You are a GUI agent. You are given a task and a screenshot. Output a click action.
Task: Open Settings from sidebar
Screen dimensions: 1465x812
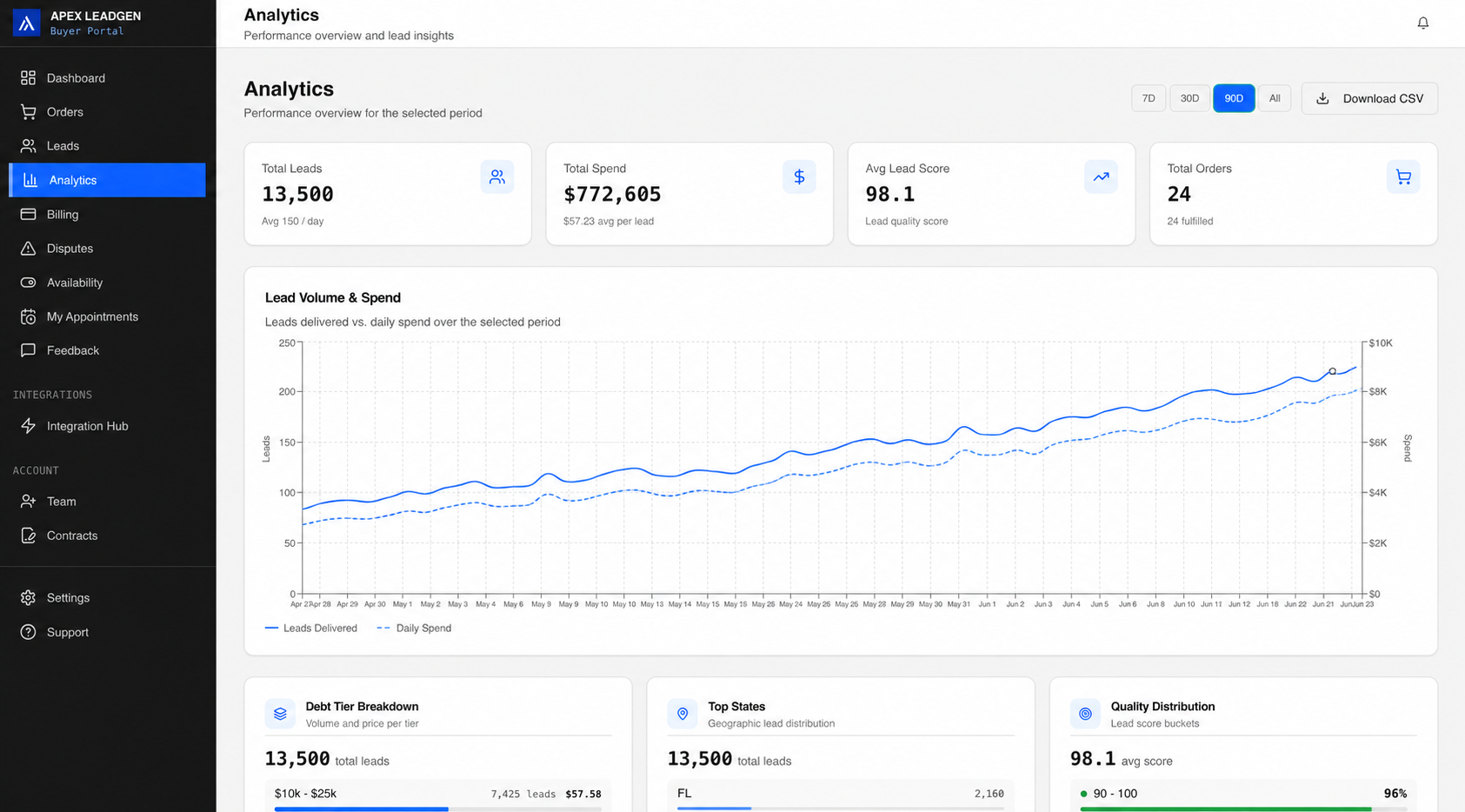click(x=108, y=598)
